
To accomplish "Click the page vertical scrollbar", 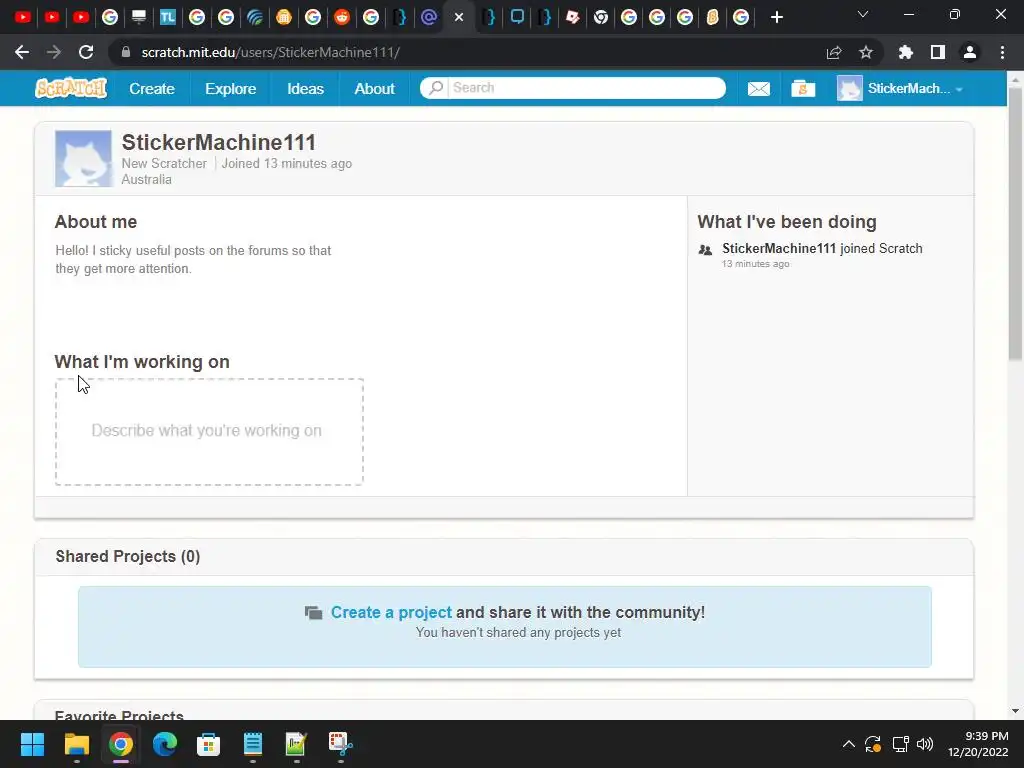I will [1015, 223].
